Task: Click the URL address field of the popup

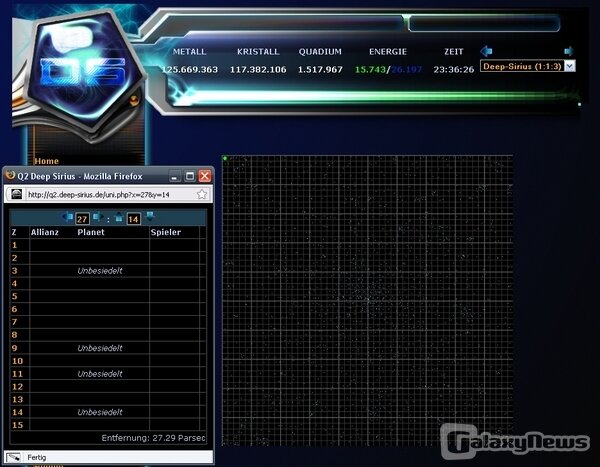Action: 110,194
